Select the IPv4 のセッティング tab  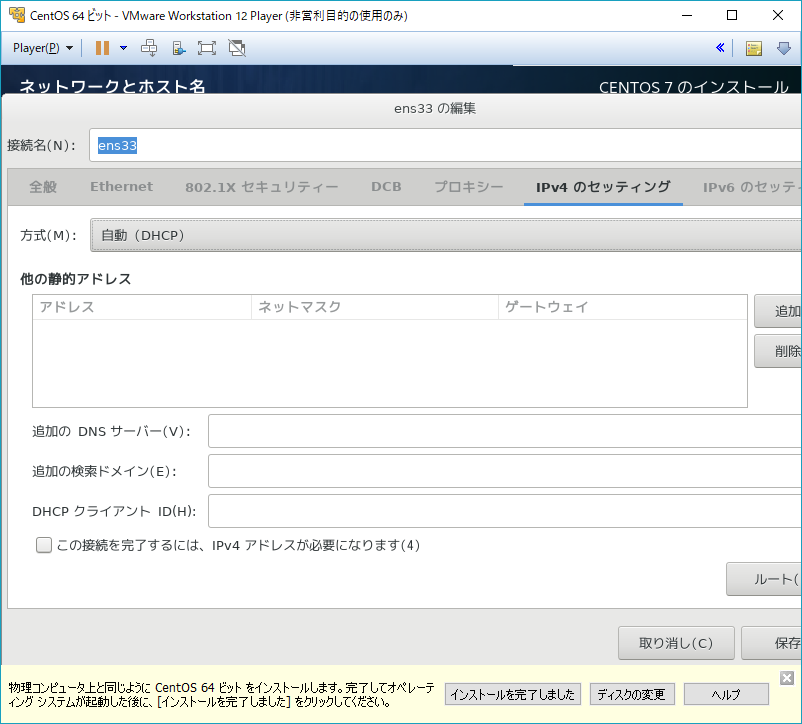point(603,187)
